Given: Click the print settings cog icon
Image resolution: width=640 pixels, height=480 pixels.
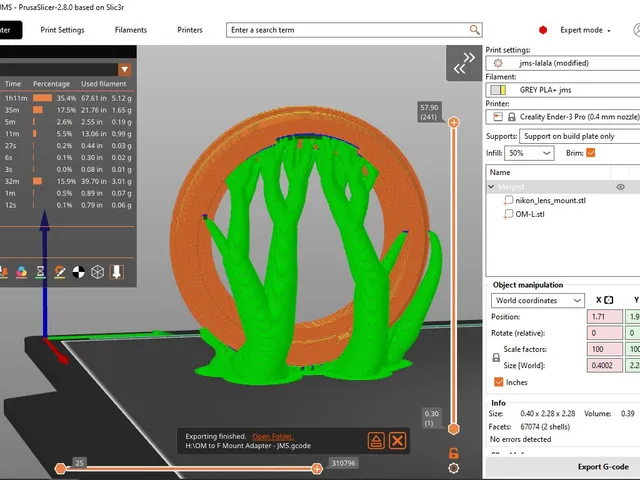Looking at the screenshot, I should (x=498, y=63).
